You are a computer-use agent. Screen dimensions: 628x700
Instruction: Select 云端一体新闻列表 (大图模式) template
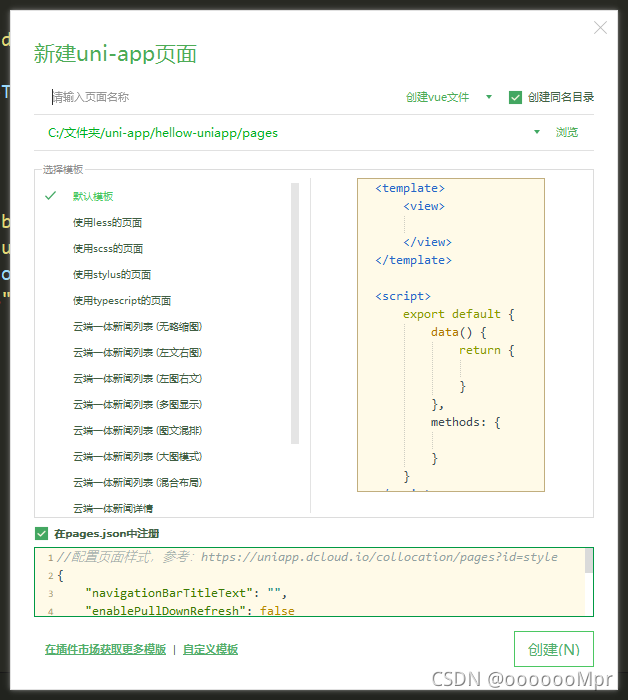pos(137,456)
